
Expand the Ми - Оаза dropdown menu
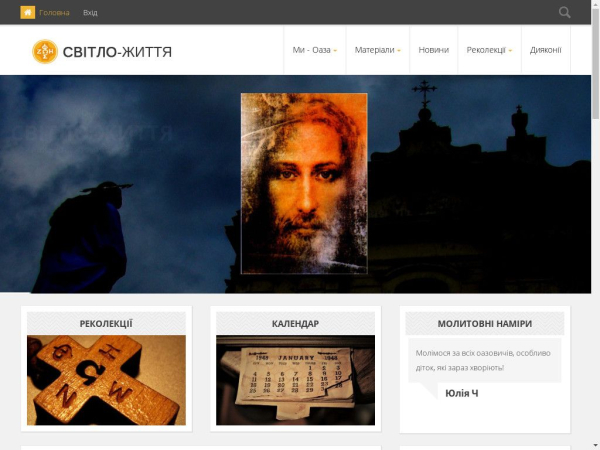click(314, 50)
